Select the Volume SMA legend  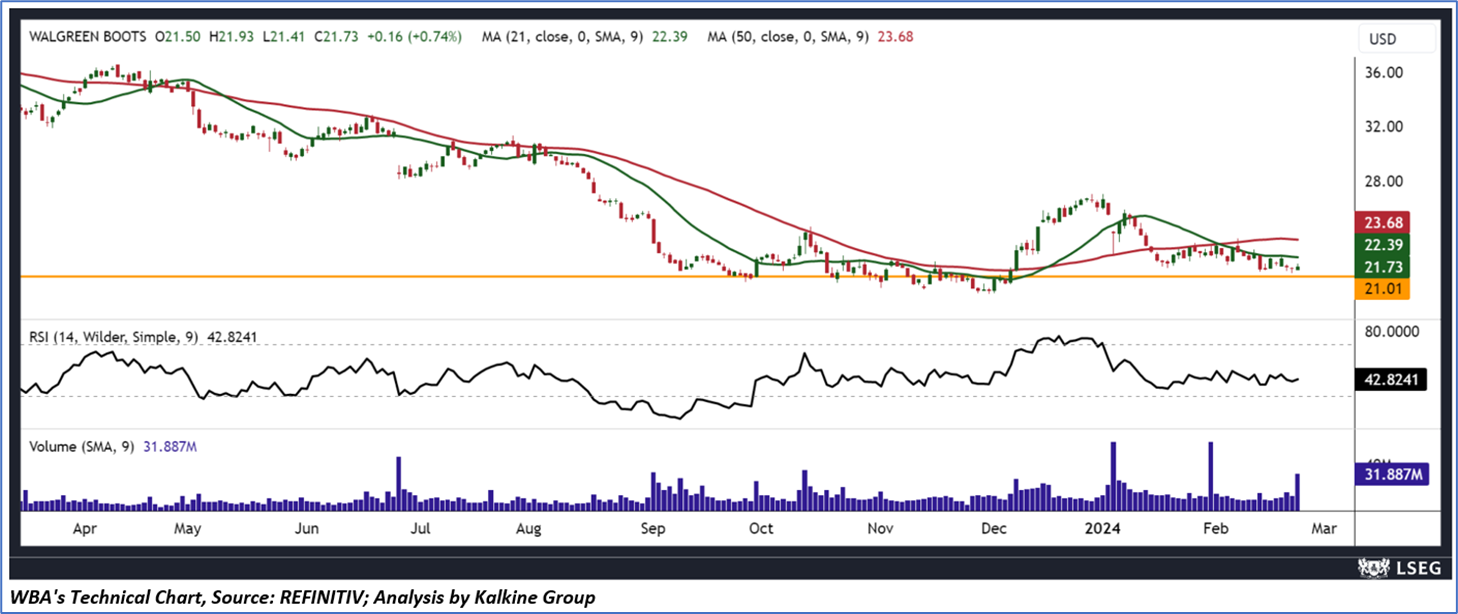[112, 447]
